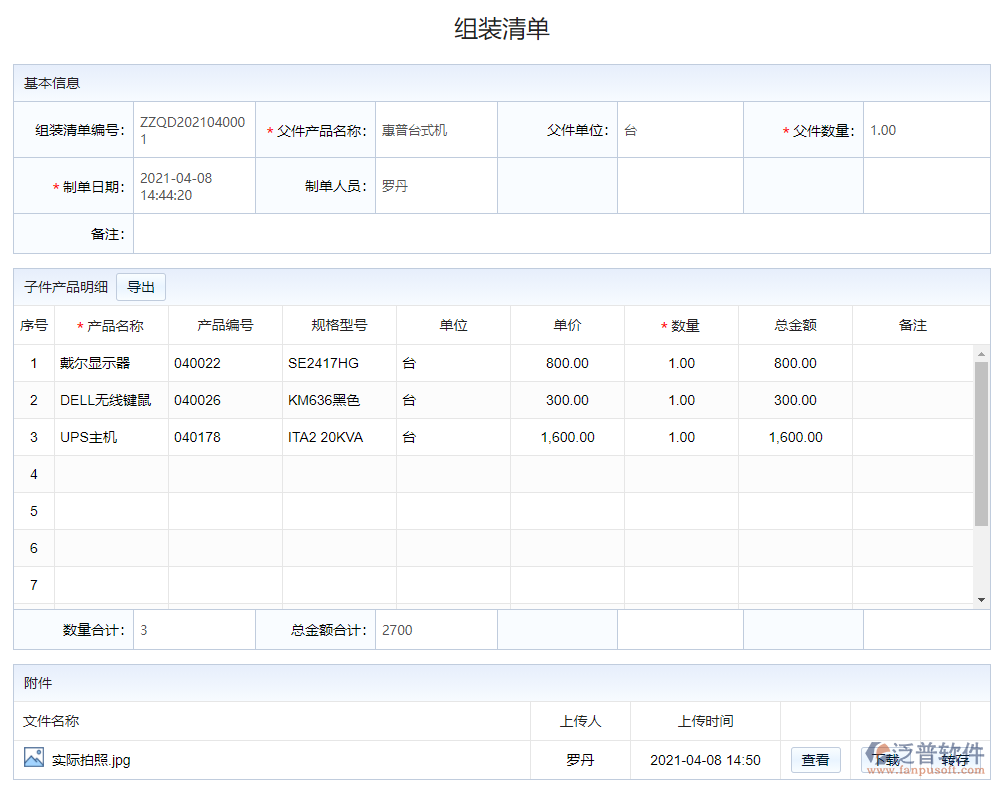Image resolution: width=995 pixels, height=786 pixels.
Task: Select the SE2417HG specification cell
Action: click(339, 363)
